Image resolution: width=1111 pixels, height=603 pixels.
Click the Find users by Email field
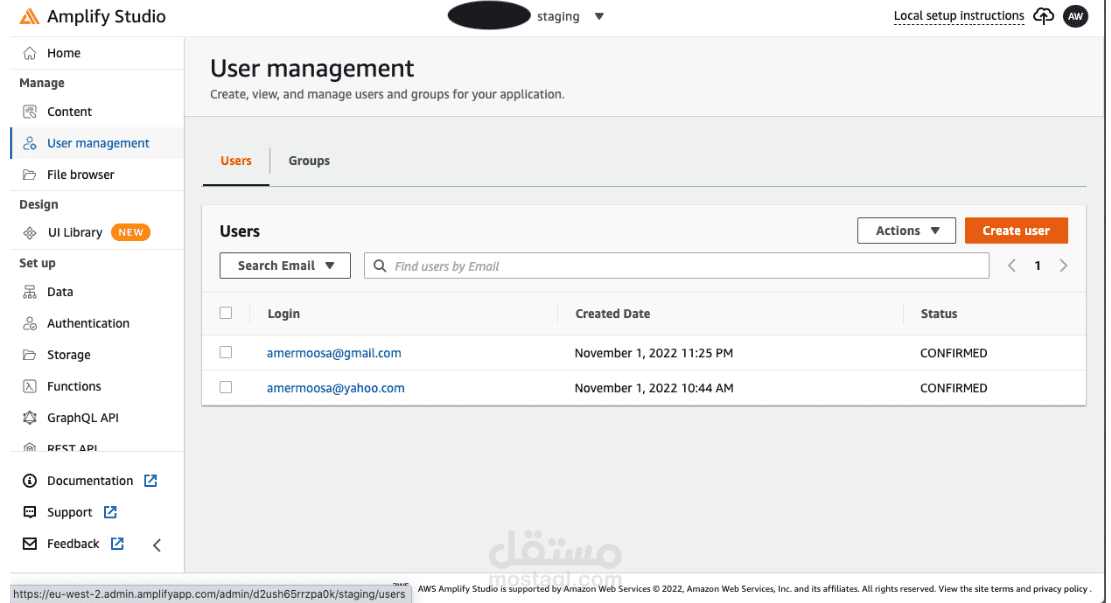coord(677,266)
